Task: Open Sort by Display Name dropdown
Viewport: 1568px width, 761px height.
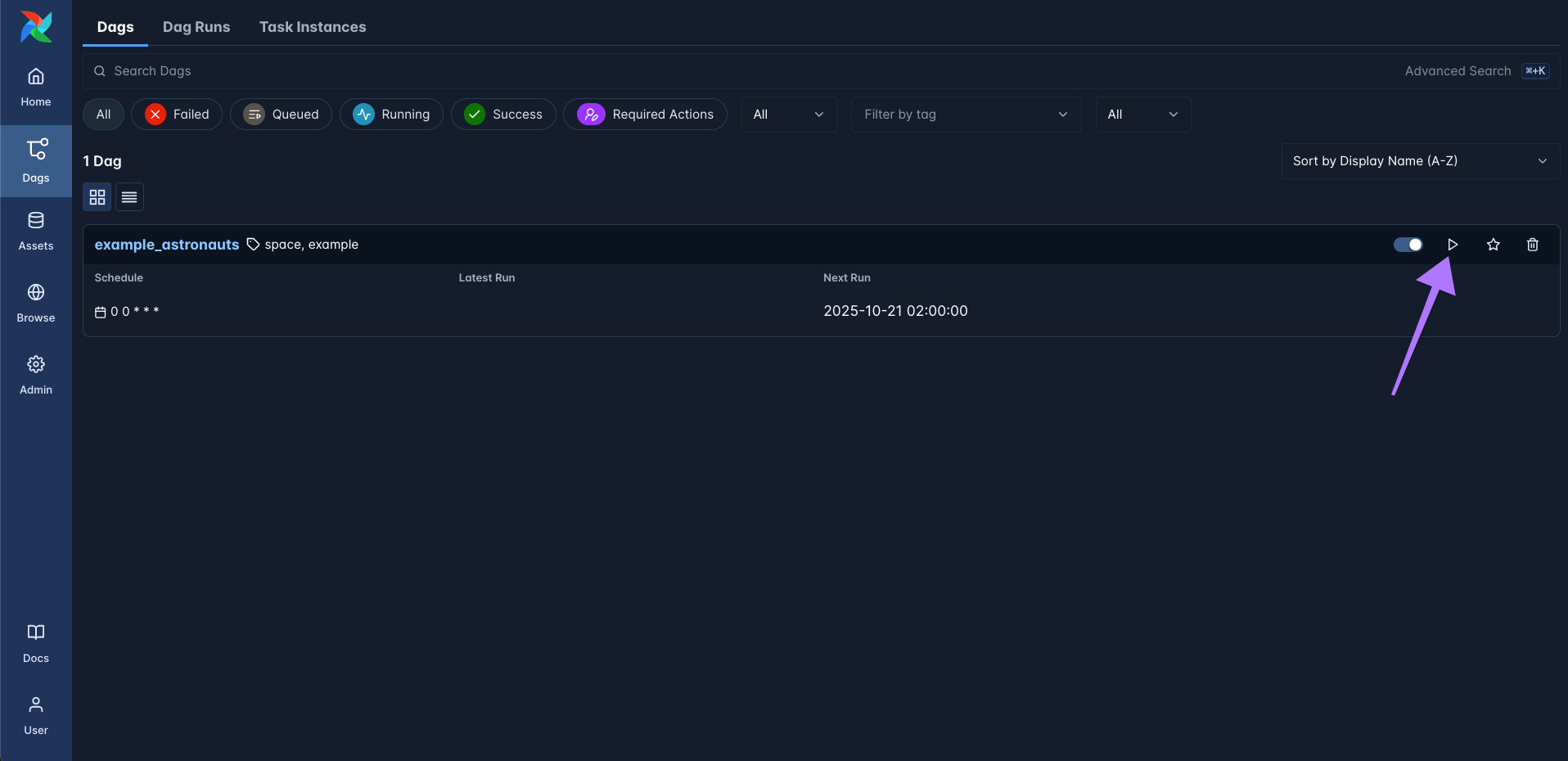Action: (x=1420, y=161)
